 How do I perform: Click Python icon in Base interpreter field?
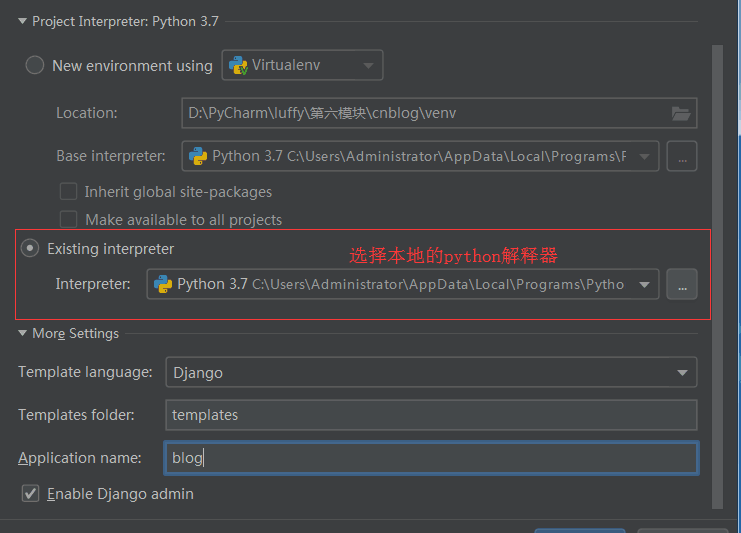pyautogui.click(x=198, y=156)
